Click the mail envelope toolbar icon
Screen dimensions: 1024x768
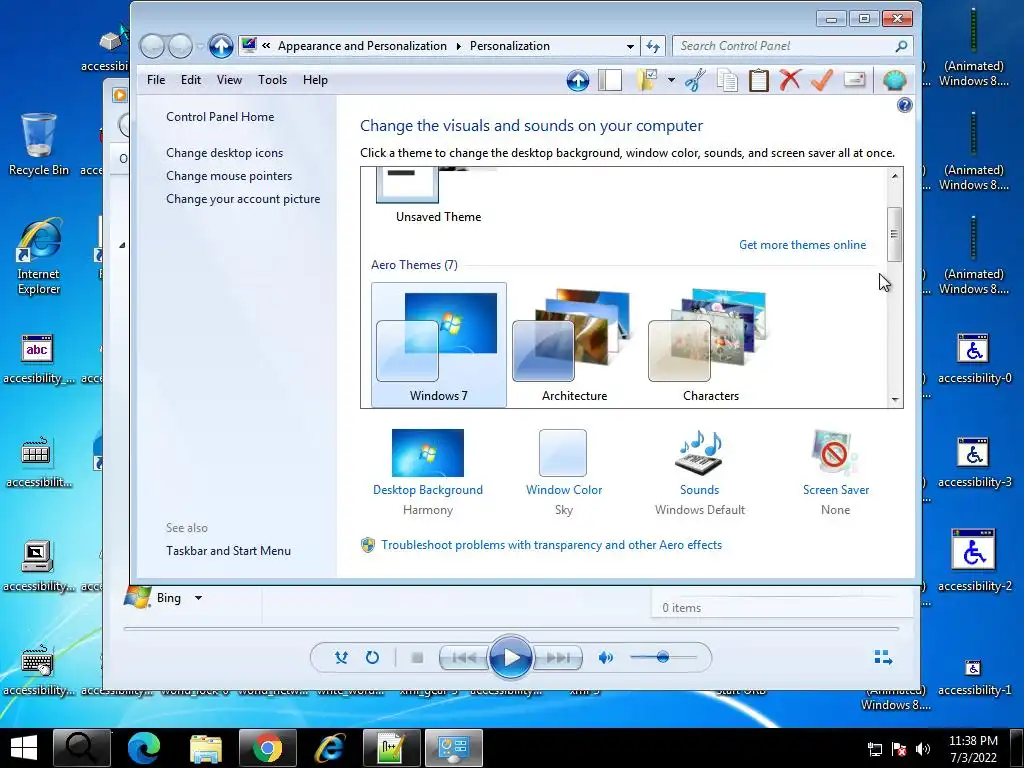click(854, 80)
